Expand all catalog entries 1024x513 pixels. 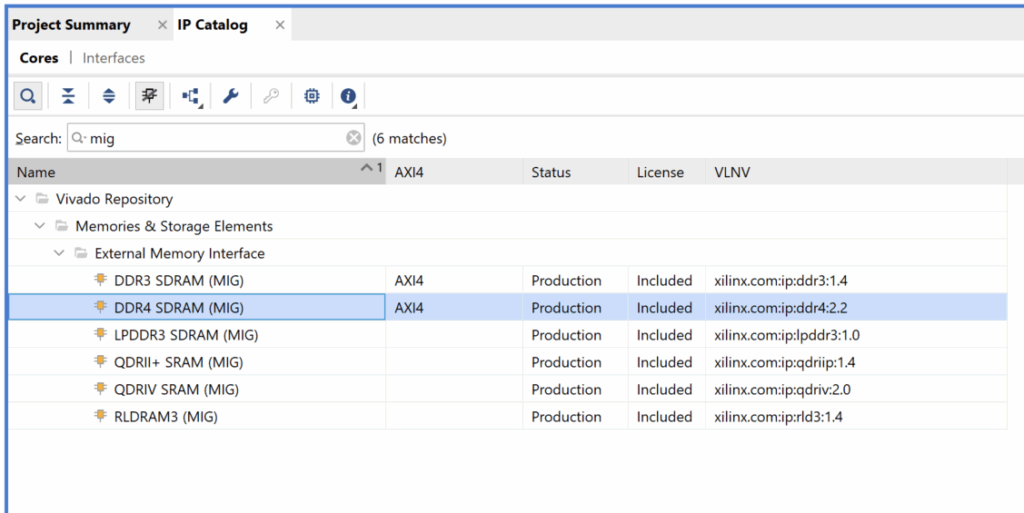point(109,96)
